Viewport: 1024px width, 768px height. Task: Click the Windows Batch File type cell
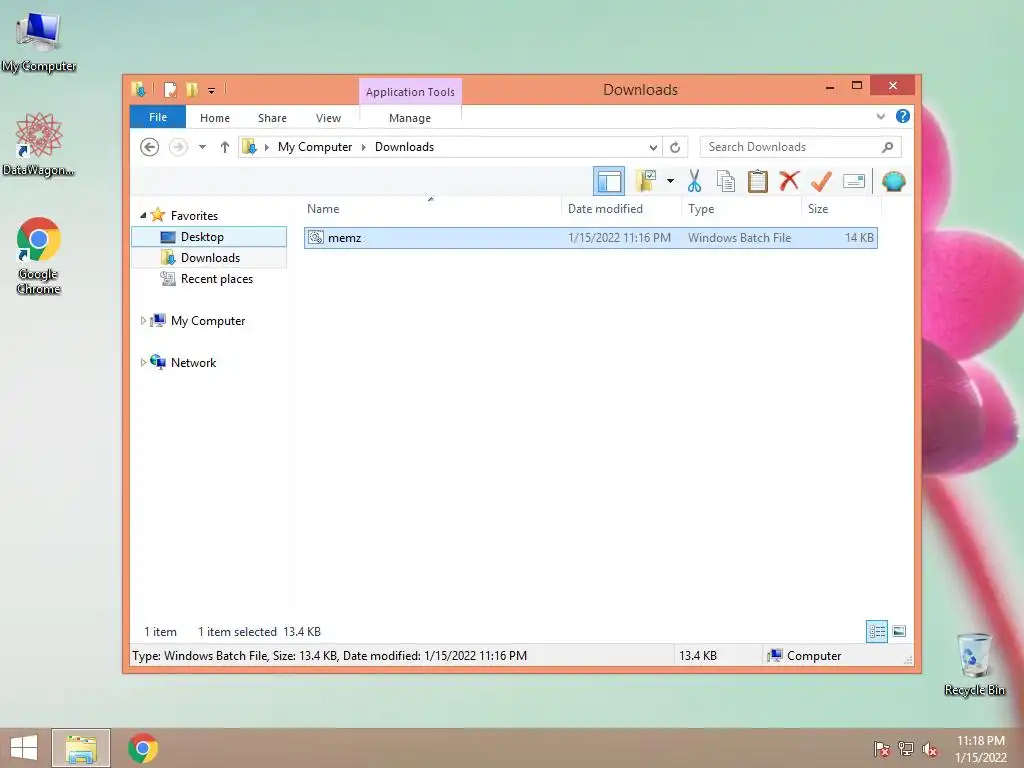(739, 238)
